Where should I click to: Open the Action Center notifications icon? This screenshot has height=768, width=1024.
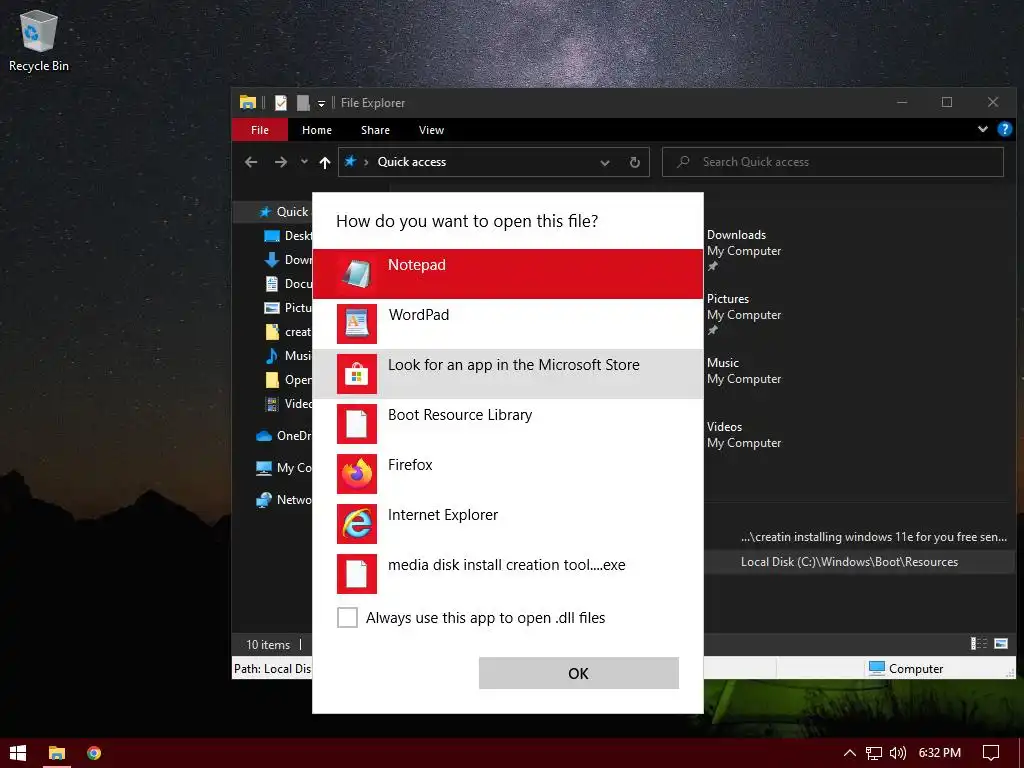coord(991,753)
